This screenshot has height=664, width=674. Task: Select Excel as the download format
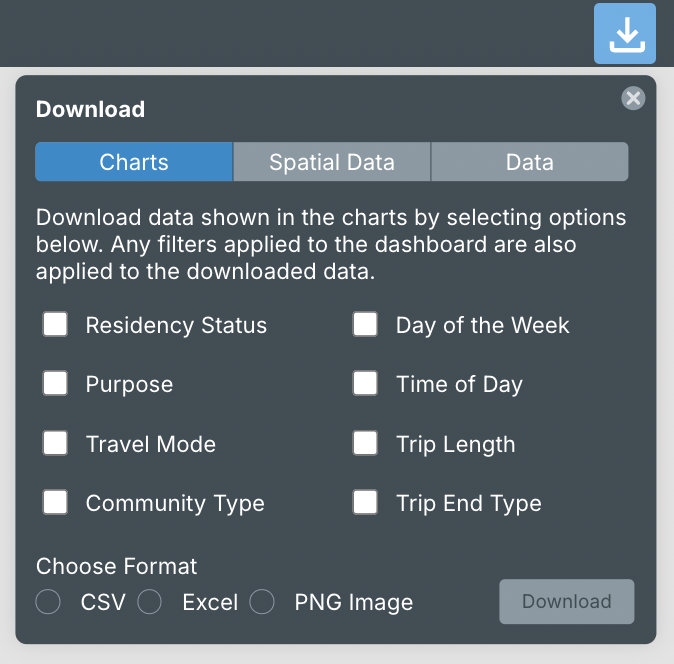[x=150, y=602]
